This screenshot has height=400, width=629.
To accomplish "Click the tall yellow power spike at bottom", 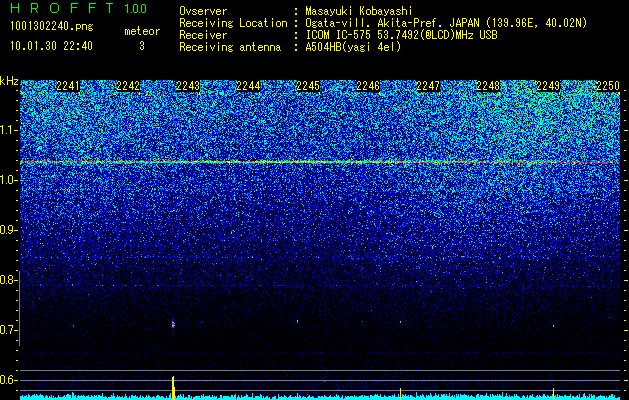I will (x=173, y=388).
